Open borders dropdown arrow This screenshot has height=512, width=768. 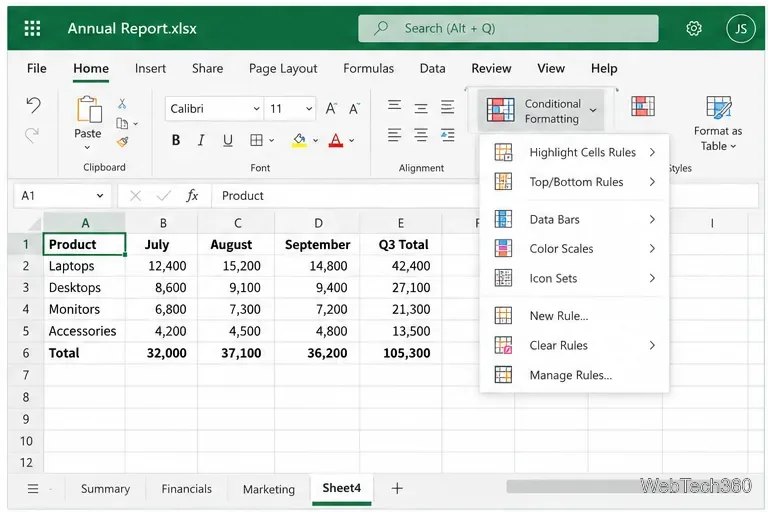(x=271, y=141)
